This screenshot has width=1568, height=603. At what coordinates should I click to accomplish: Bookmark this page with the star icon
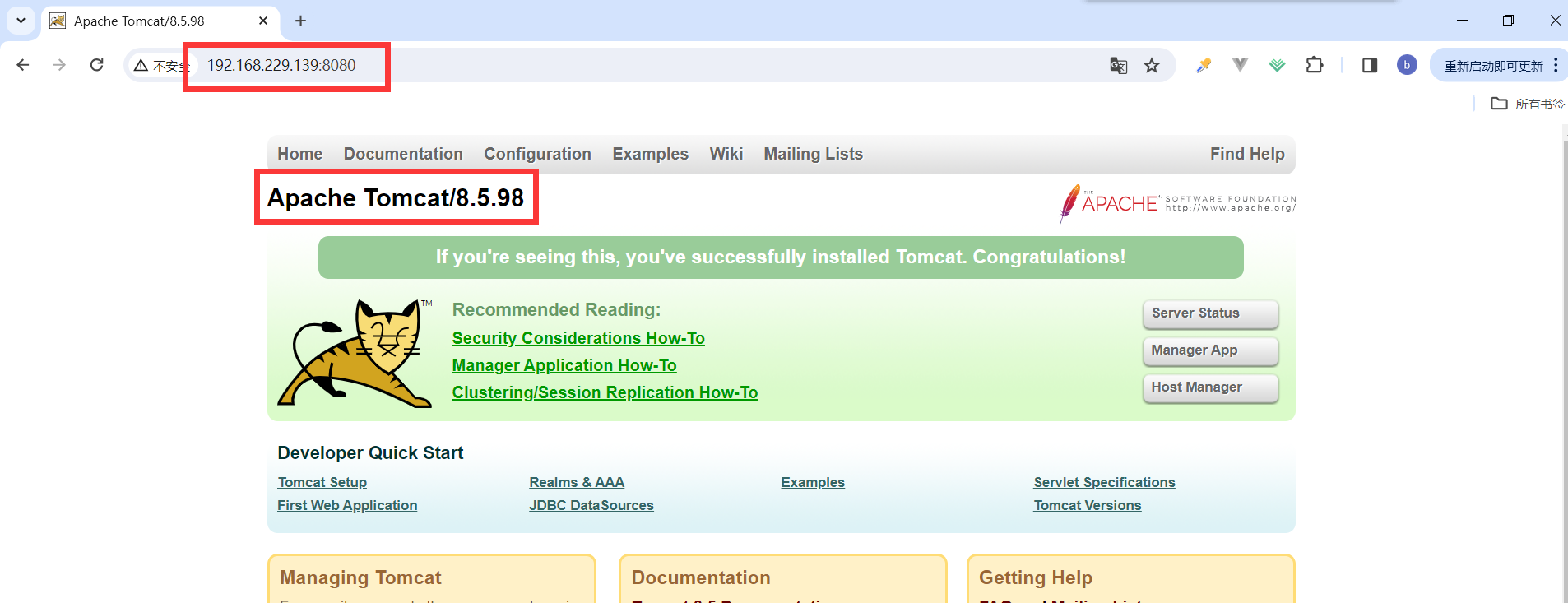coord(1152,65)
